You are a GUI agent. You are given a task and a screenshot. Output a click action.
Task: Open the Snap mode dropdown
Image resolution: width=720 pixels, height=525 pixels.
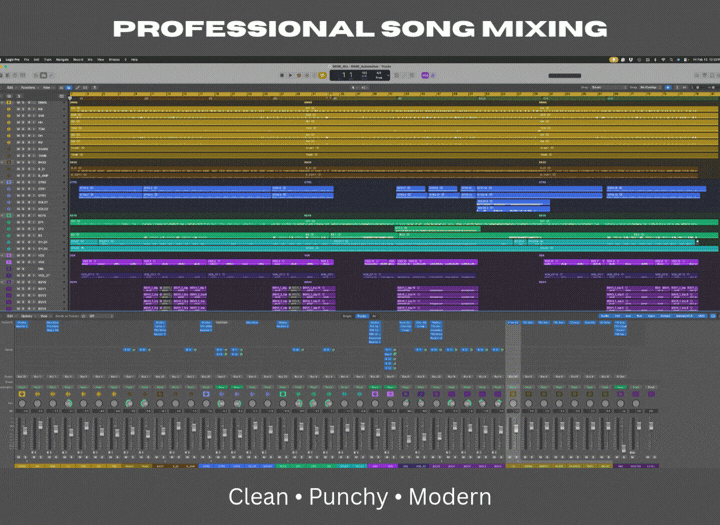[609, 87]
